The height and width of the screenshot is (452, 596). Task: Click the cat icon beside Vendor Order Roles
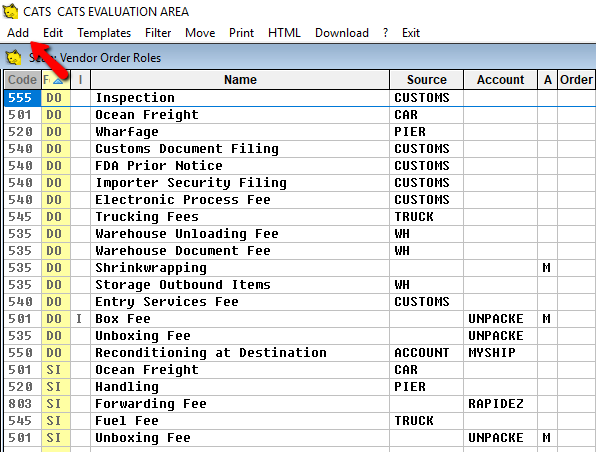13,58
